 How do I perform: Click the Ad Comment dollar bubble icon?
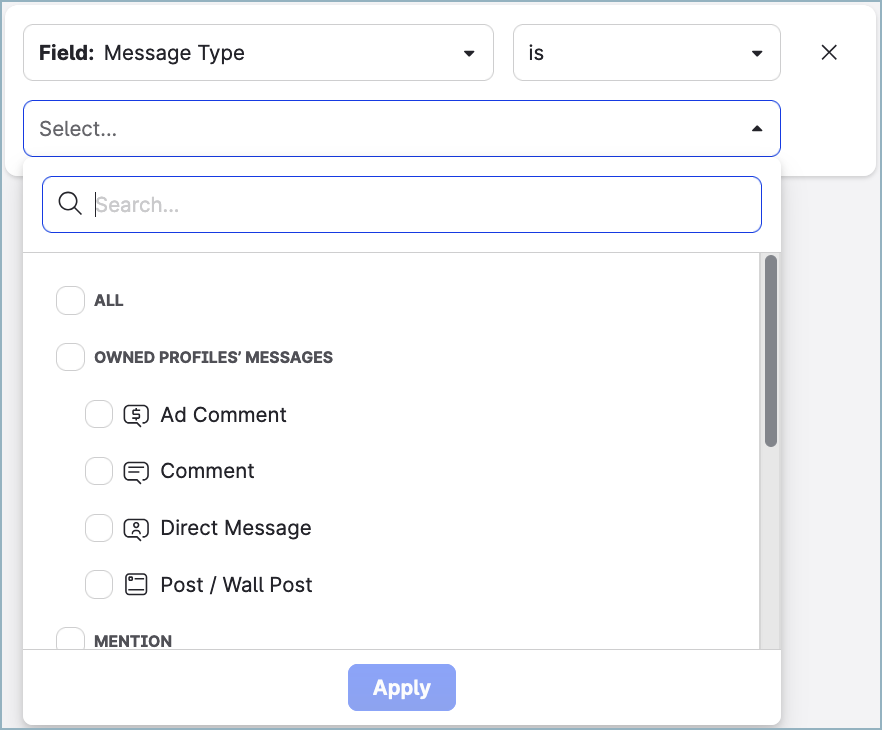(136, 415)
